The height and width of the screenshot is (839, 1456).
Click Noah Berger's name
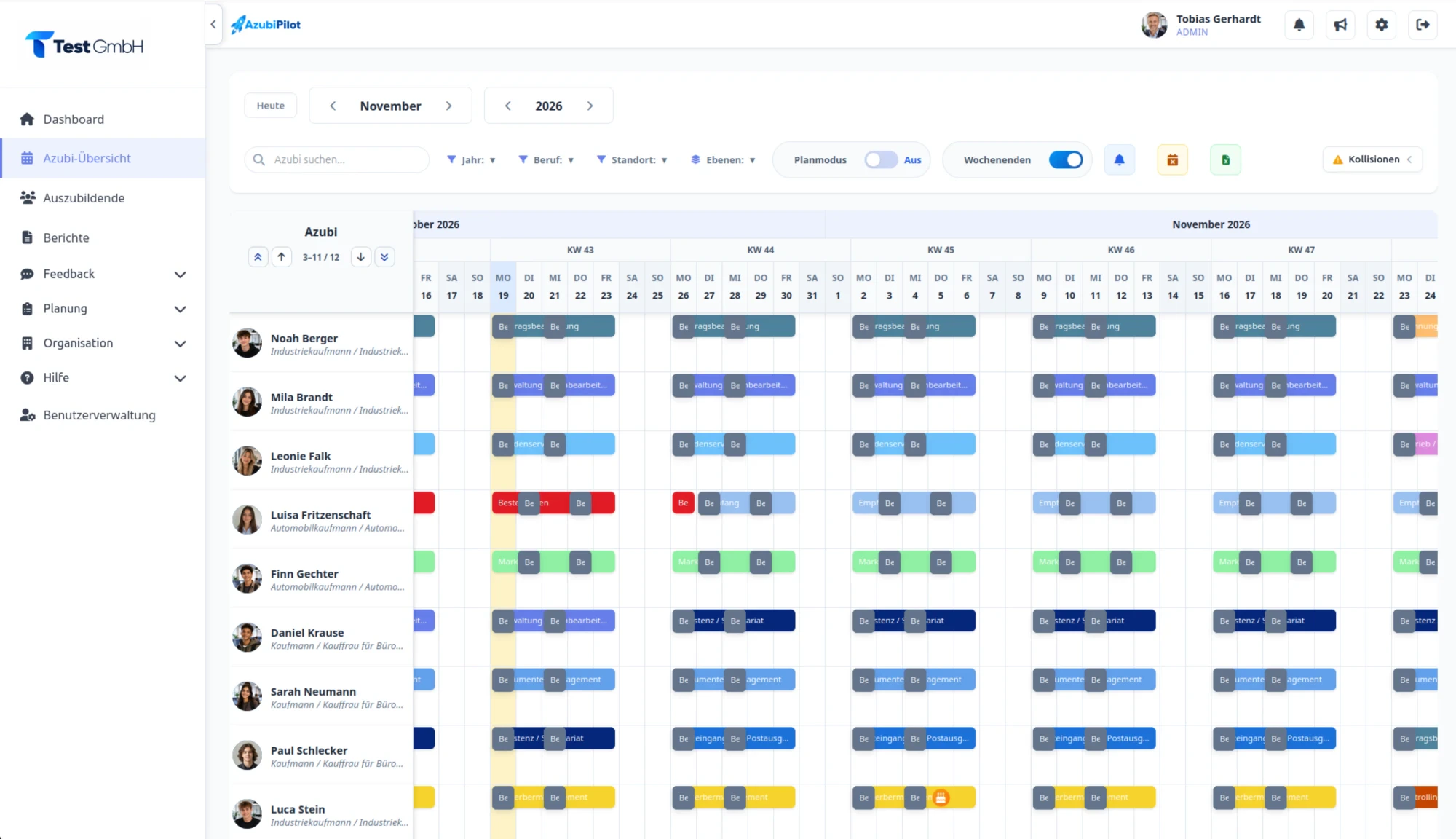[304, 338]
